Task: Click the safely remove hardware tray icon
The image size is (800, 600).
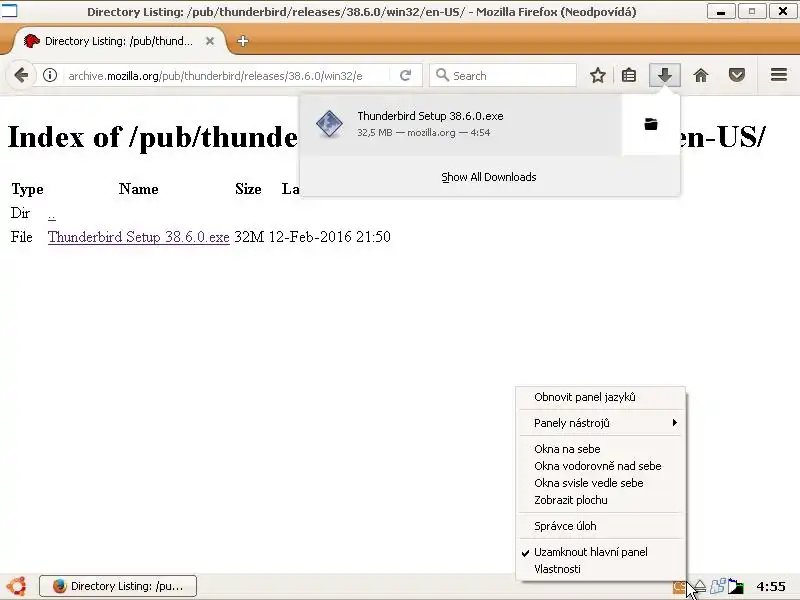Action: (x=699, y=586)
